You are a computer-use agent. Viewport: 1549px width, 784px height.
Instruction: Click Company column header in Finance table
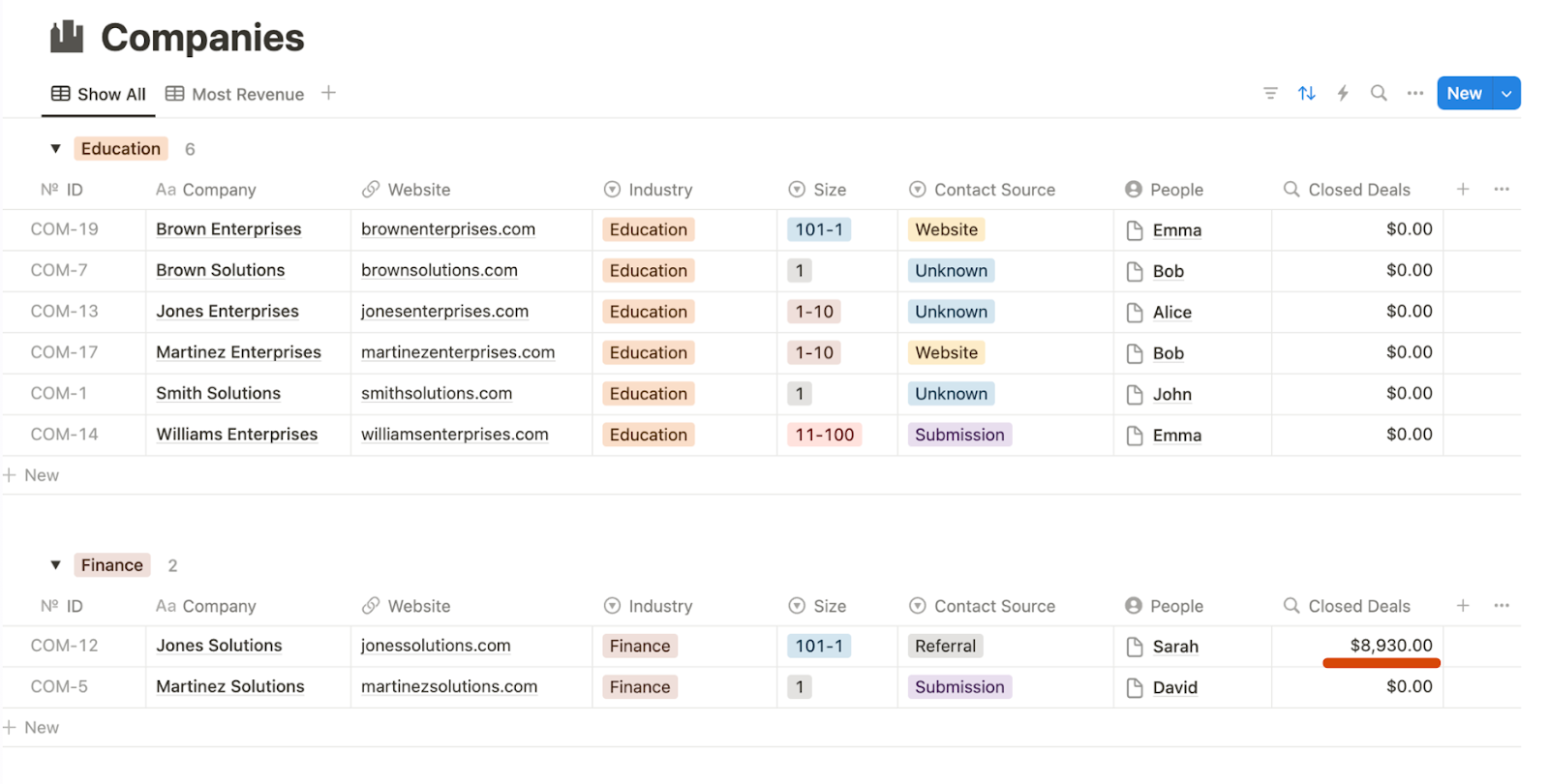205,606
